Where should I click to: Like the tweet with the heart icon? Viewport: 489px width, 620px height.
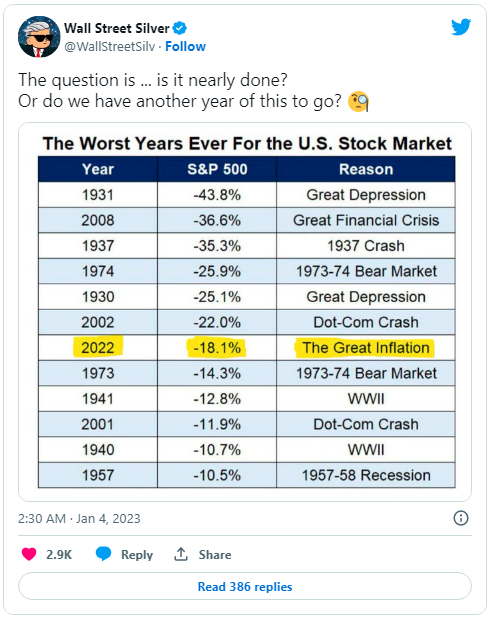click(29, 554)
